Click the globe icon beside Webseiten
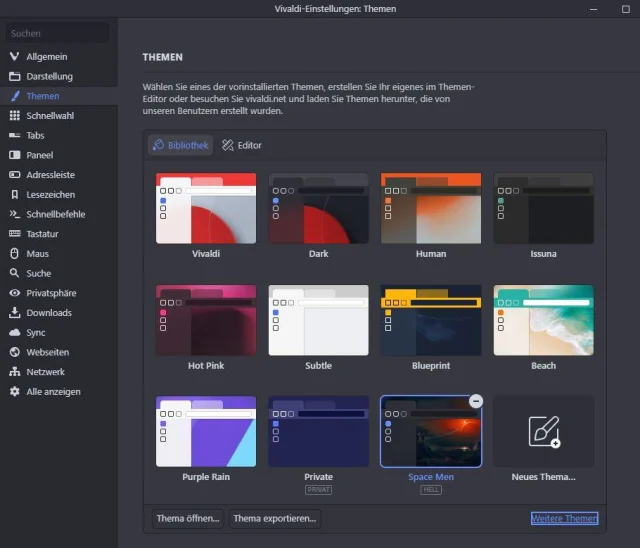This screenshot has width=640, height=548. coord(15,352)
